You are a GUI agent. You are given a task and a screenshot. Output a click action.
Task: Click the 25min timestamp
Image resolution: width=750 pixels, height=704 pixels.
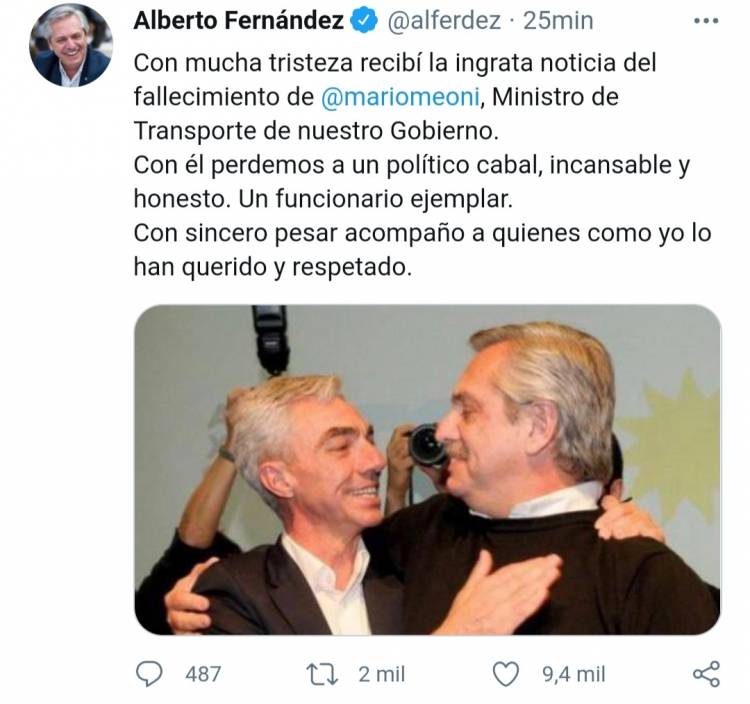point(558,21)
